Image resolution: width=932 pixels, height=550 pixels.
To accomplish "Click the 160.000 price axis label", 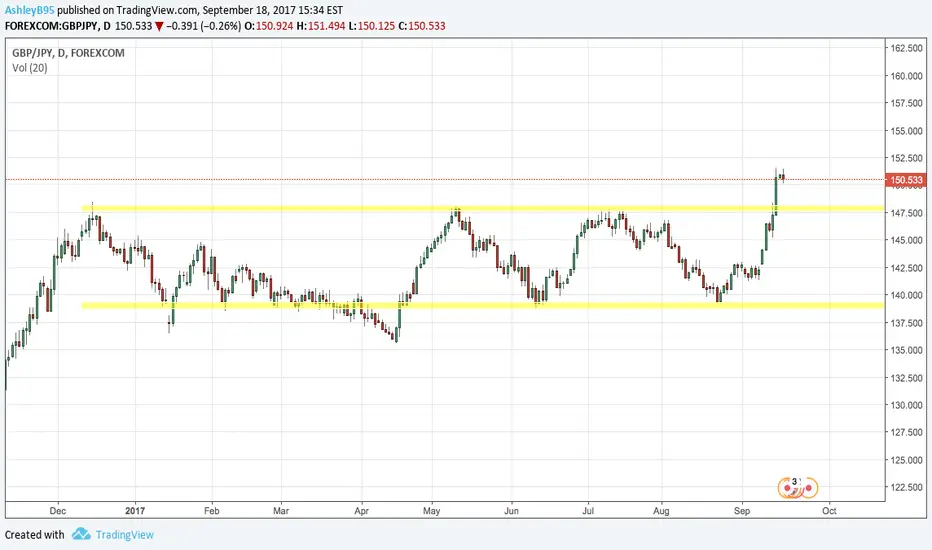I will click(x=906, y=76).
